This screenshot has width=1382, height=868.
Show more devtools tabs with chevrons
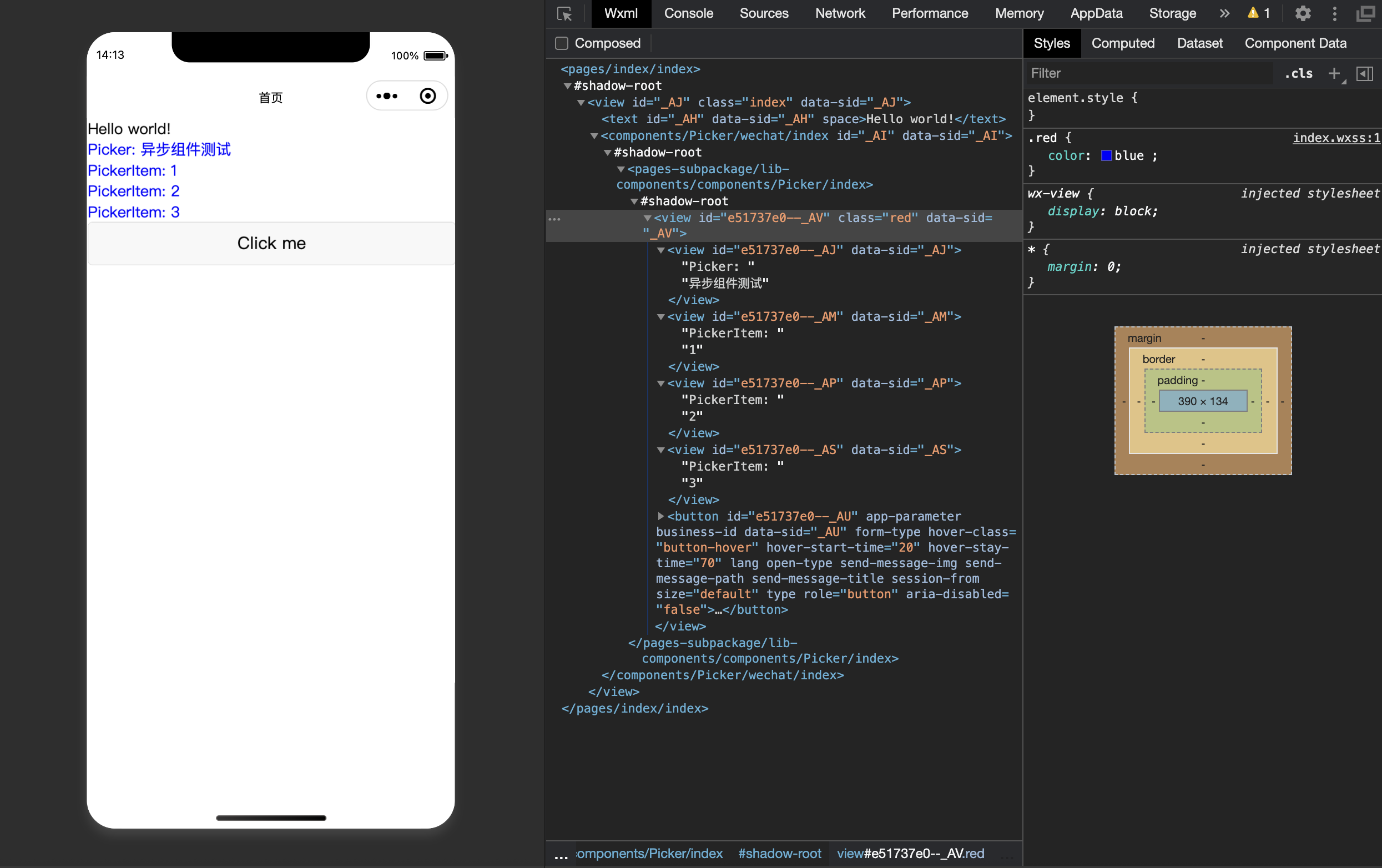click(x=1224, y=13)
